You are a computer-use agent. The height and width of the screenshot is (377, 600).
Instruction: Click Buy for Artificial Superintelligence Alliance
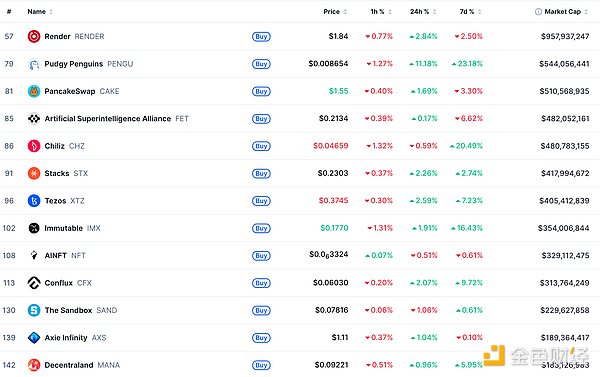261,119
